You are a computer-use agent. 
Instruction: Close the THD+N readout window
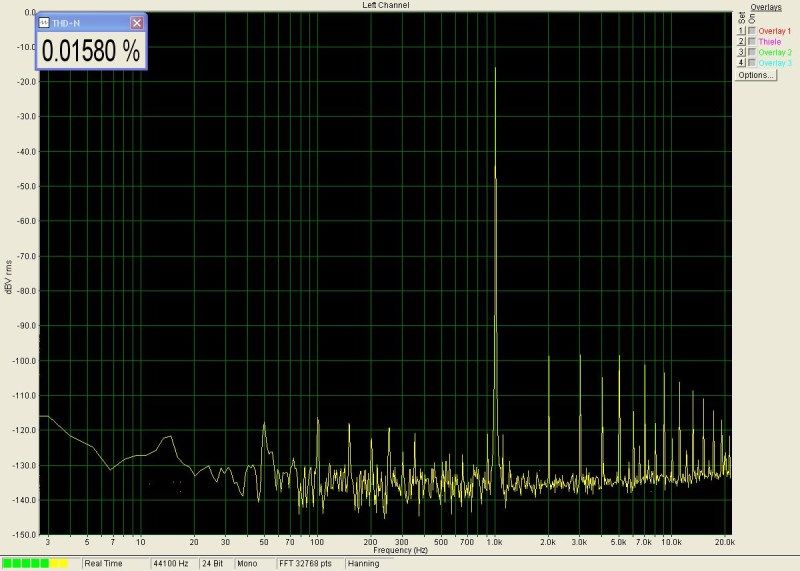[x=137, y=23]
